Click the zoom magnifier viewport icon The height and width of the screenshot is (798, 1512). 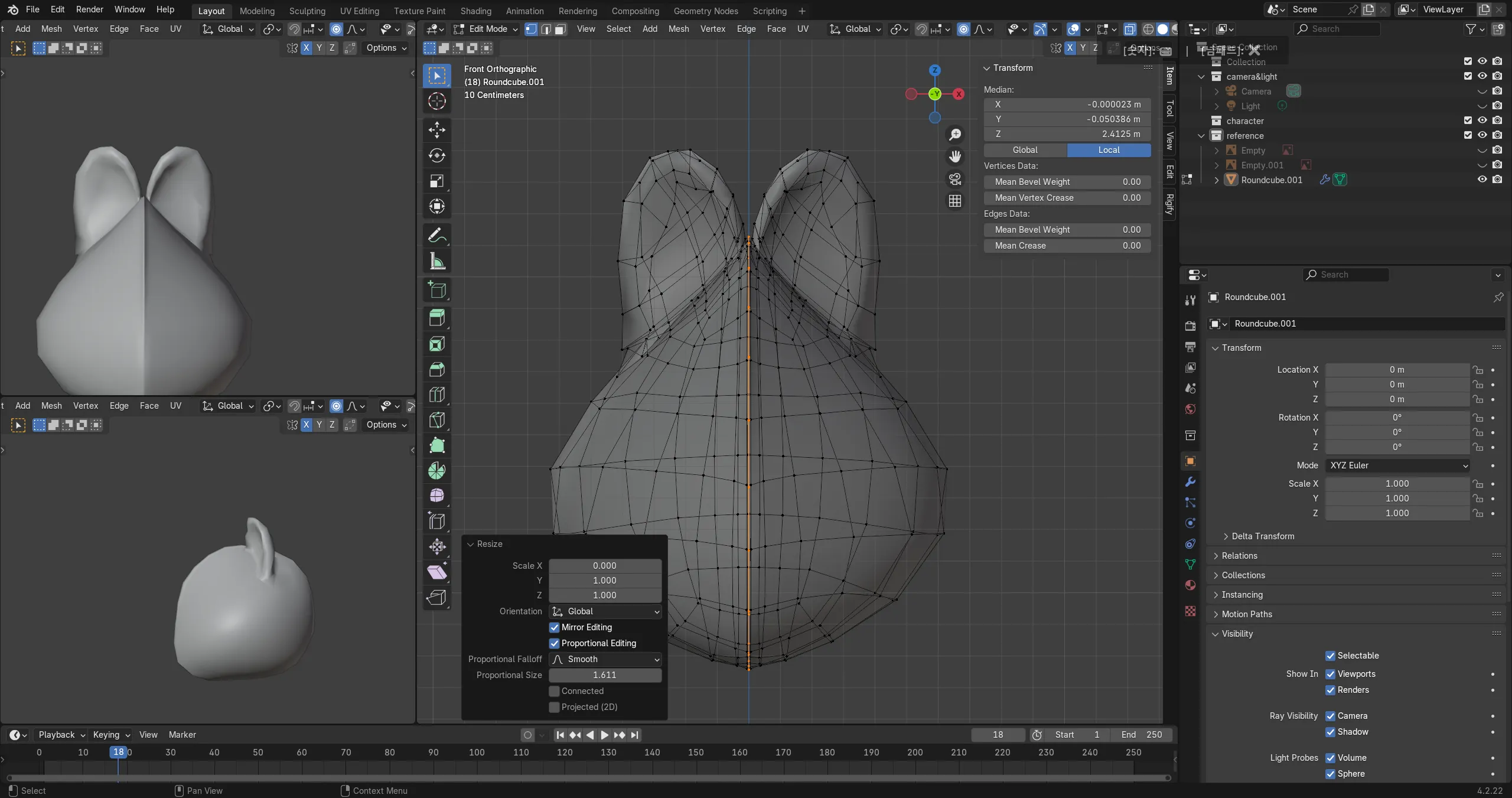click(x=955, y=135)
